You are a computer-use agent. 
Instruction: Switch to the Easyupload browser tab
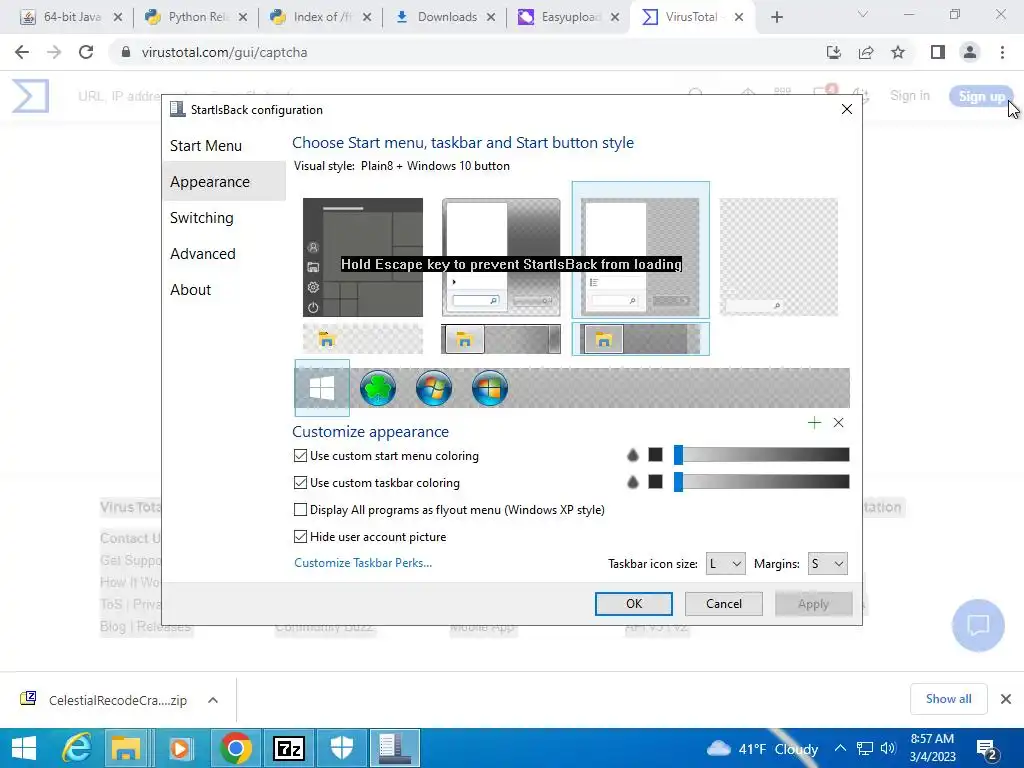[569, 17]
